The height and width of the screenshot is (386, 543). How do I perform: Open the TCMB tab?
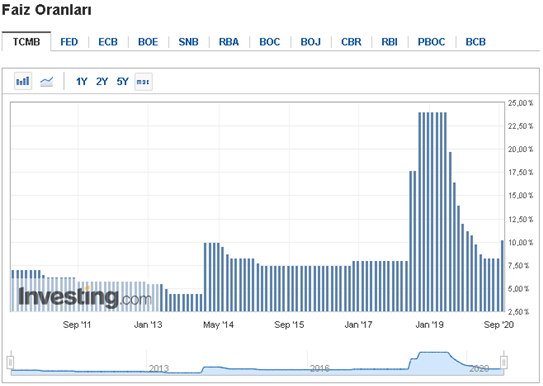pyautogui.click(x=27, y=42)
